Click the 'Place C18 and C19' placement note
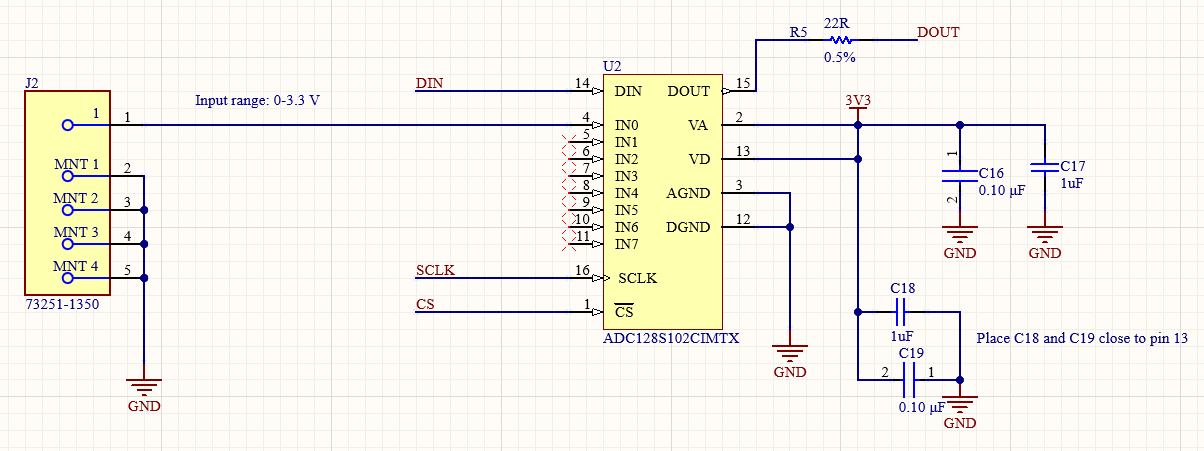Viewport: 1204px width, 451px height. pyautogui.click(x=1080, y=339)
